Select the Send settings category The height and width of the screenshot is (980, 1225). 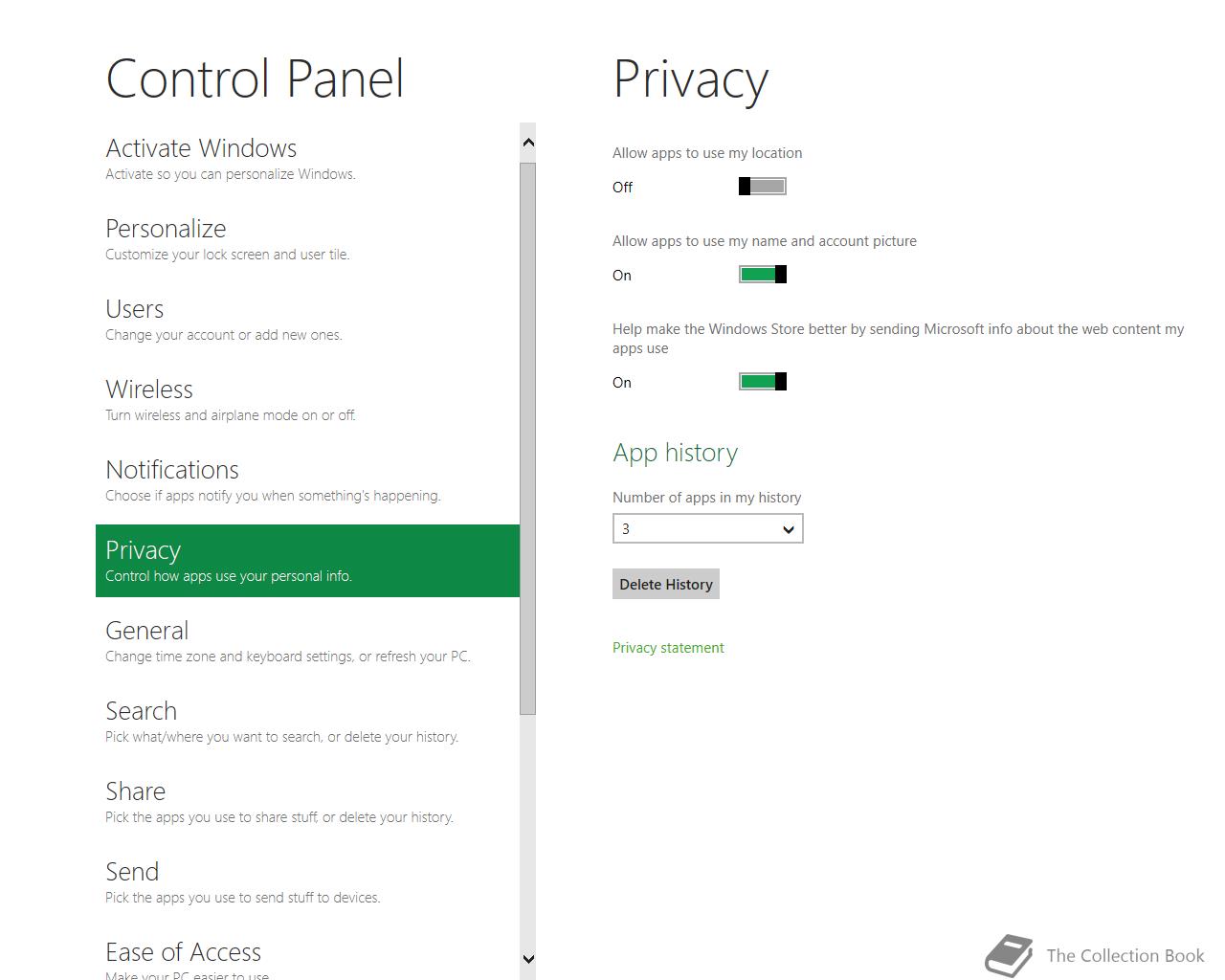coord(307,882)
